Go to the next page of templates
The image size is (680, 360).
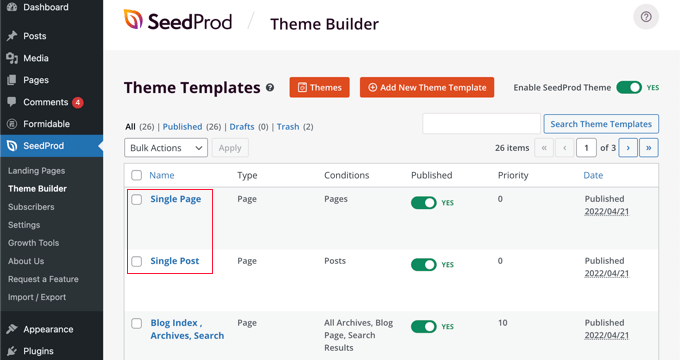coord(628,148)
